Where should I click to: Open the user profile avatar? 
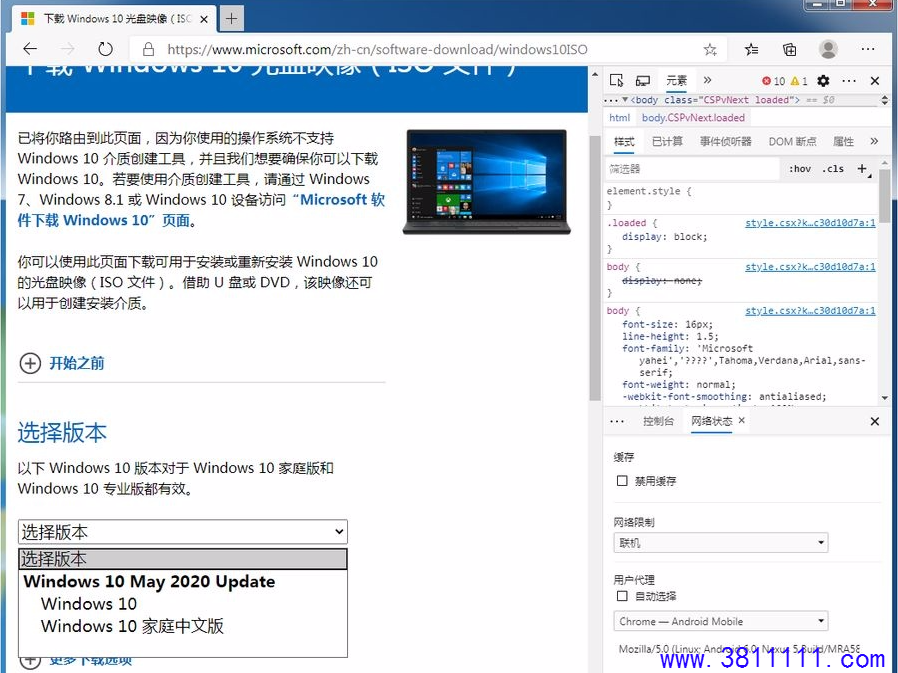coord(828,49)
